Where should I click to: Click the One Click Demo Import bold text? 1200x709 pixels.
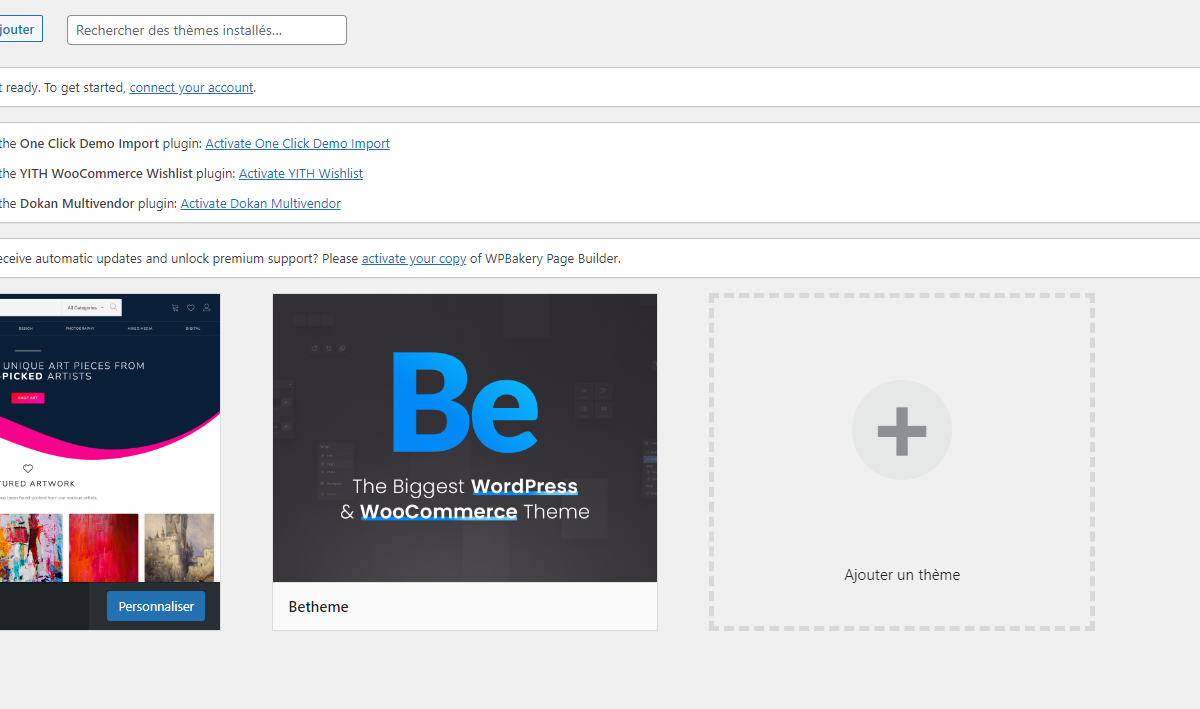89,143
